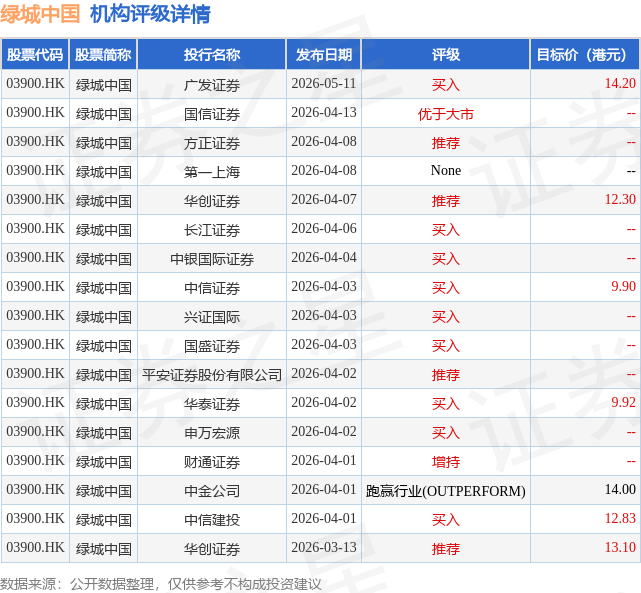Click the date 2026-04-04
The width and height of the screenshot is (641, 593).
(x=324, y=257)
